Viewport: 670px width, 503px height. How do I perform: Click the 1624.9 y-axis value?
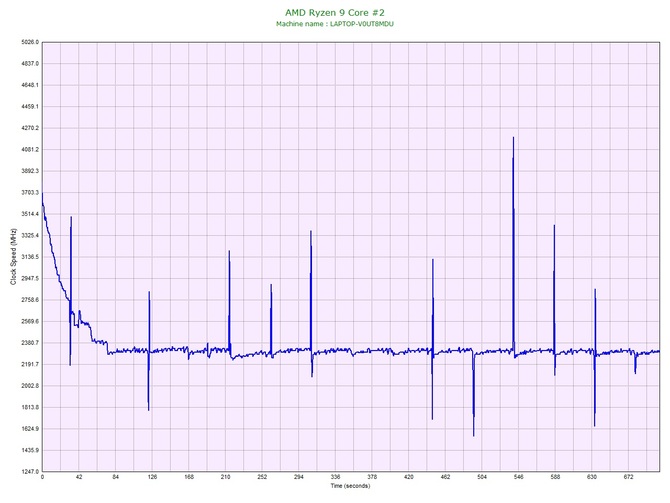coord(30,429)
